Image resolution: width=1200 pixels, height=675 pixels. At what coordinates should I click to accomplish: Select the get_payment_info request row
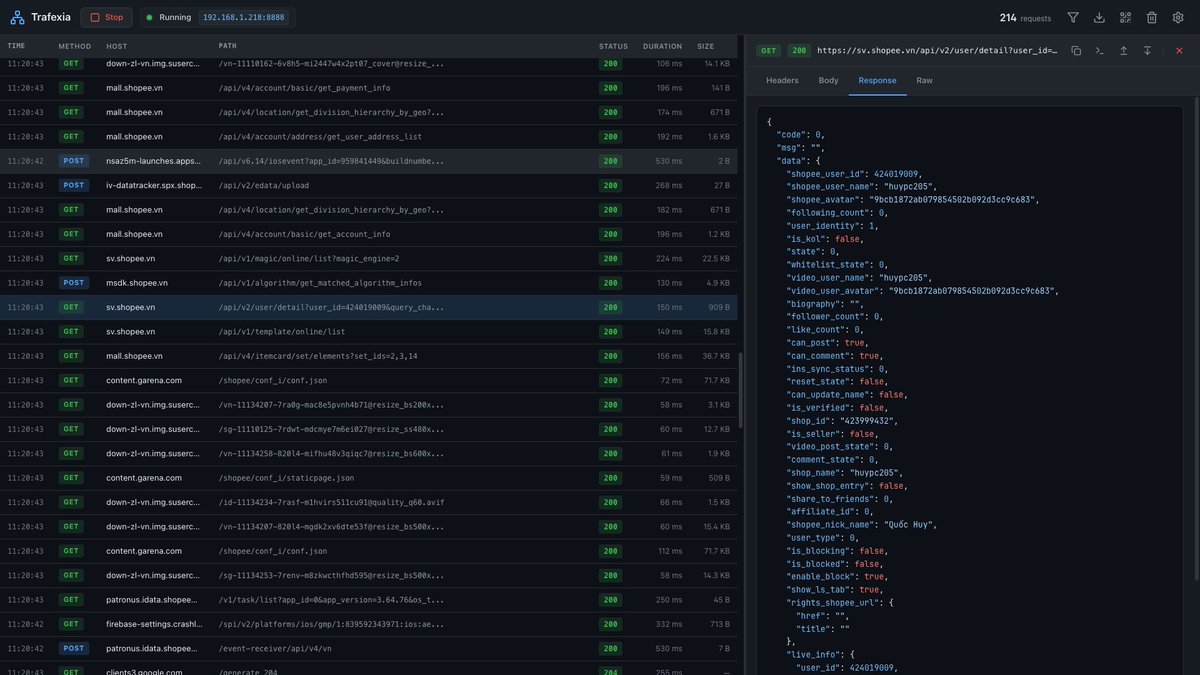[369, 87]
